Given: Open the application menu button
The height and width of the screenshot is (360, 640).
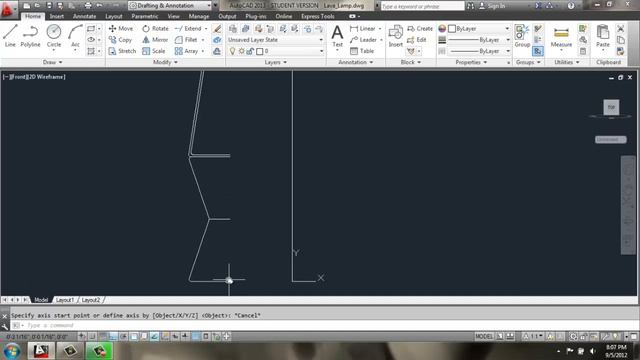Looking at the screenshot, I should [x=7, y=8].
